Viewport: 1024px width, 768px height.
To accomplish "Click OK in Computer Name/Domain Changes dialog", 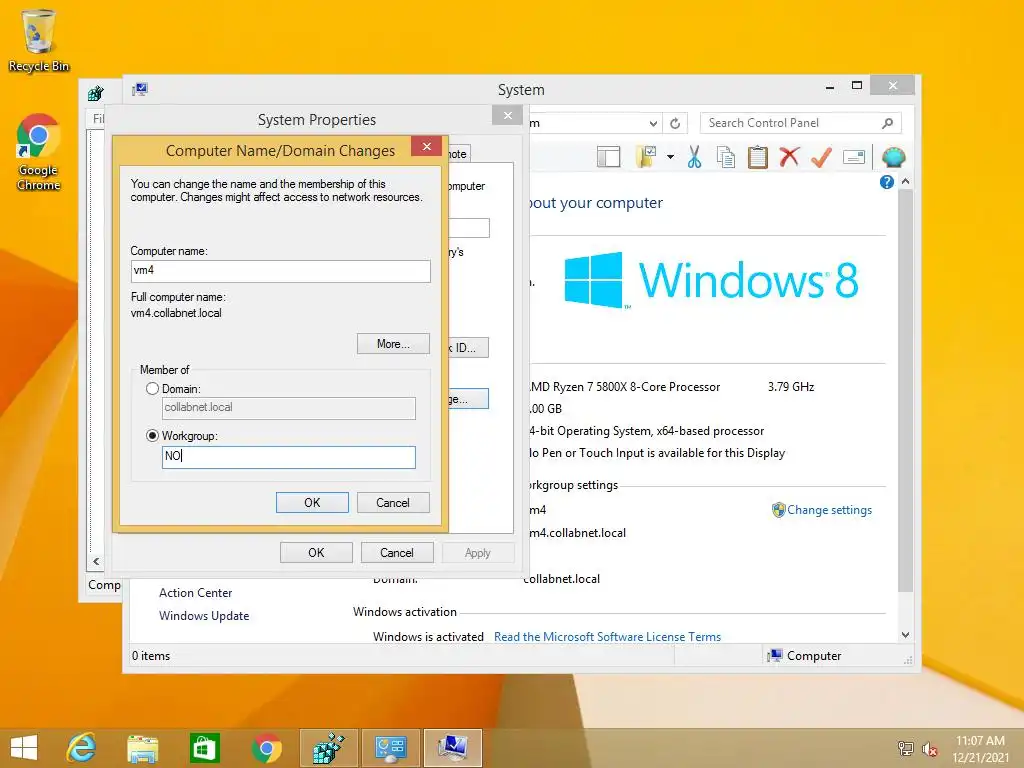I will [312, 502].
